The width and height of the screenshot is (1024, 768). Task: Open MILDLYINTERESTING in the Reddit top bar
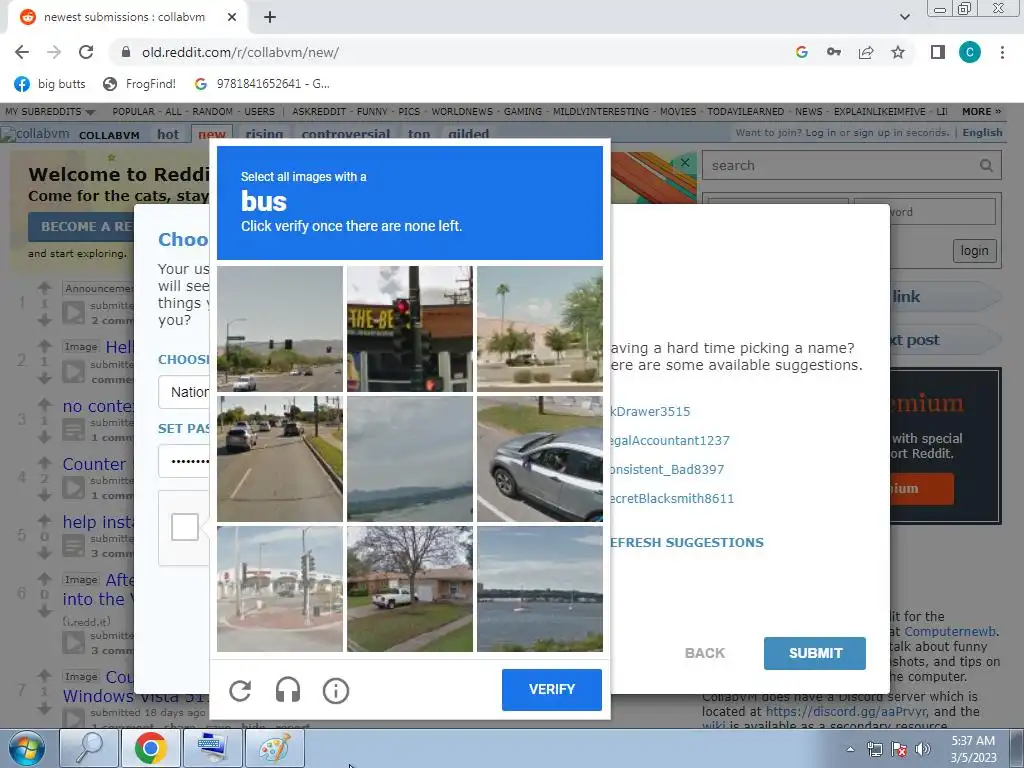(601, 112)
